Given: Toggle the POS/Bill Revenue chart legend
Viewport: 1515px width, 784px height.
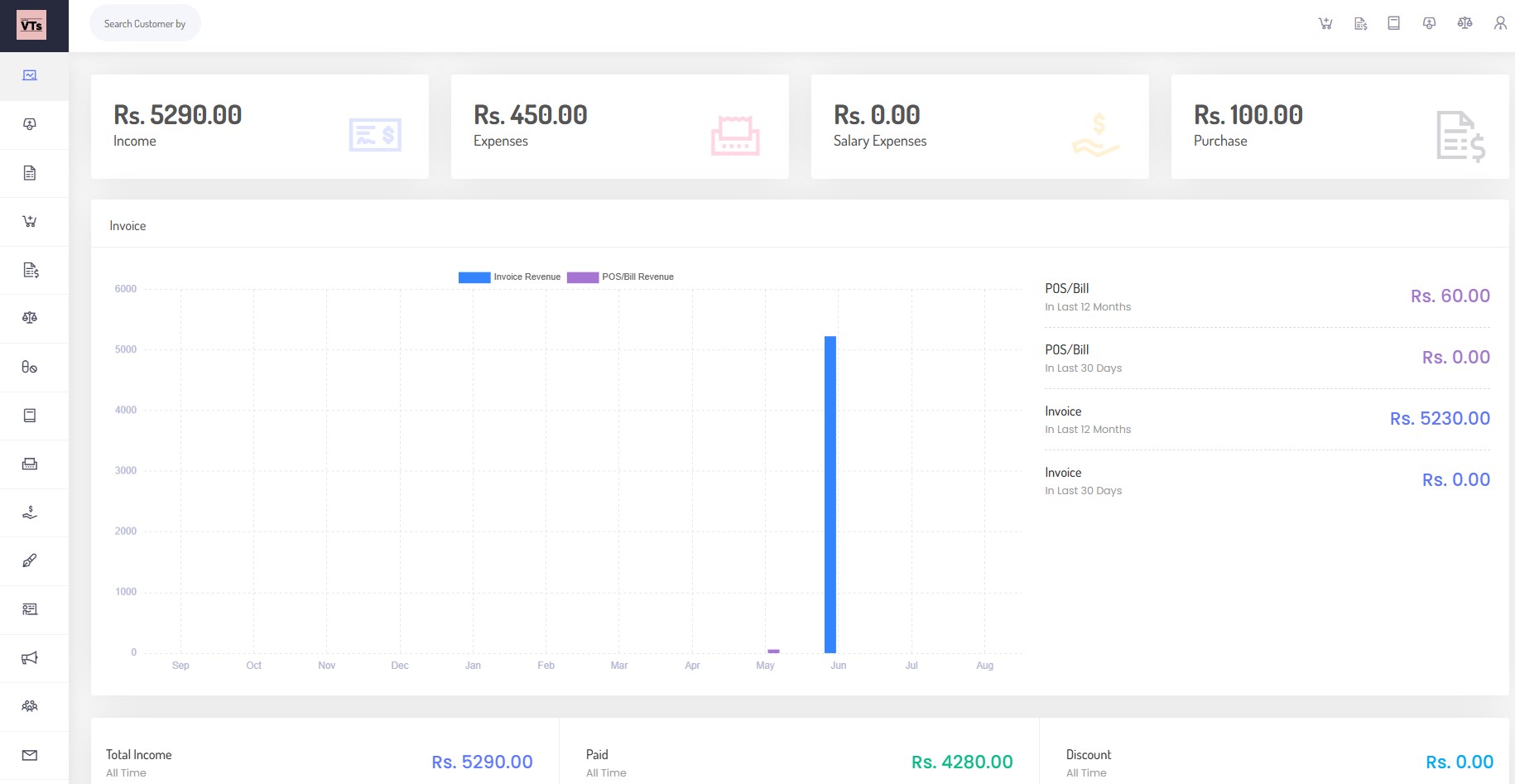Looking at the screenshot, I should coord(620,277).
